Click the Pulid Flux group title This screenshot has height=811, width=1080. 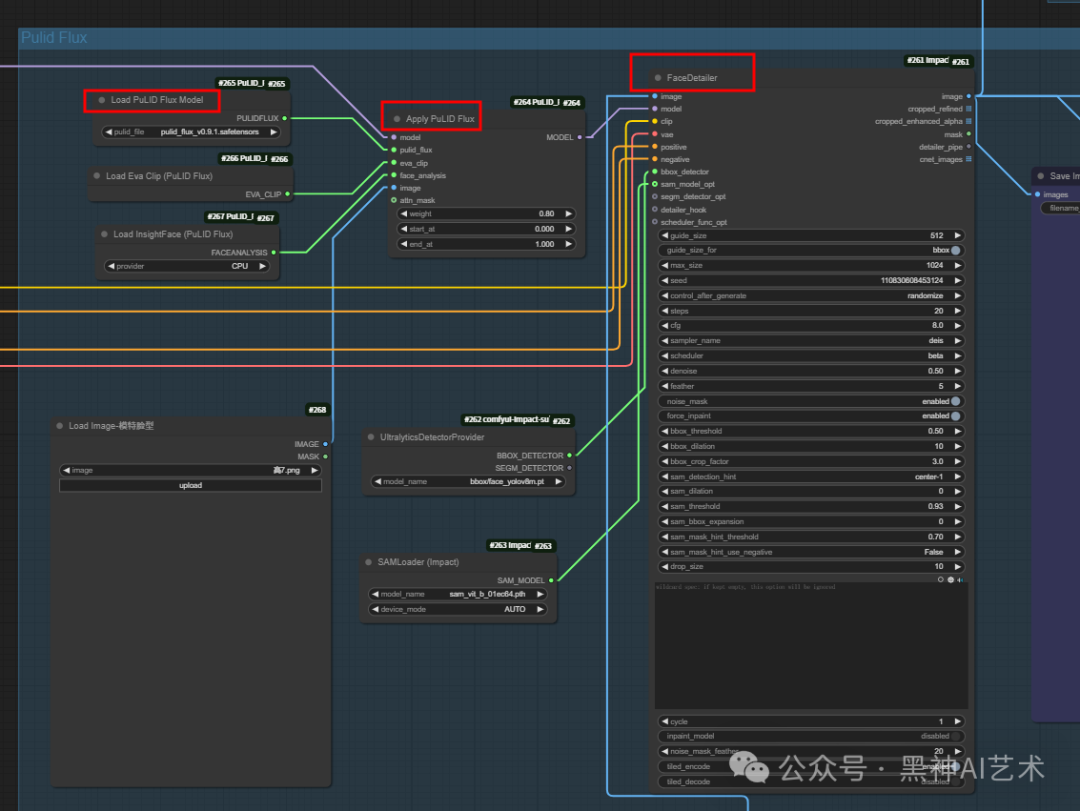click(x=54, y=38)
